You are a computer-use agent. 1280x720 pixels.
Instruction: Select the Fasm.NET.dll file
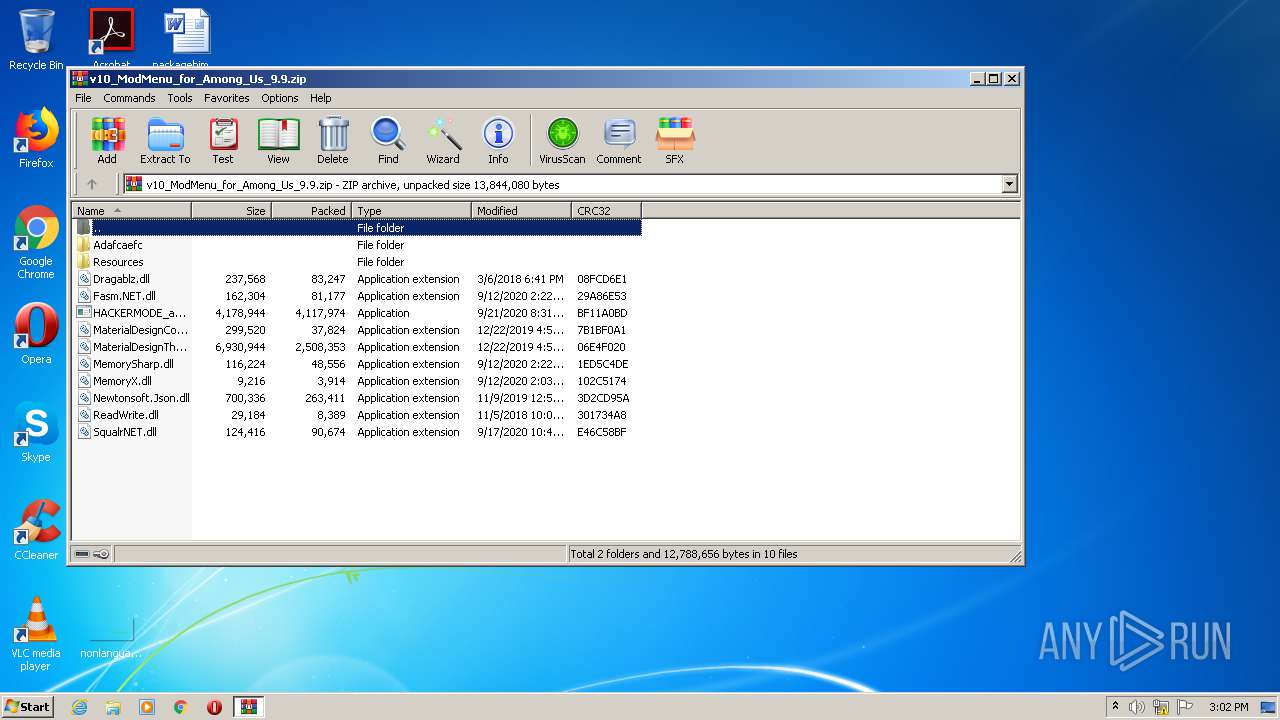124,296
